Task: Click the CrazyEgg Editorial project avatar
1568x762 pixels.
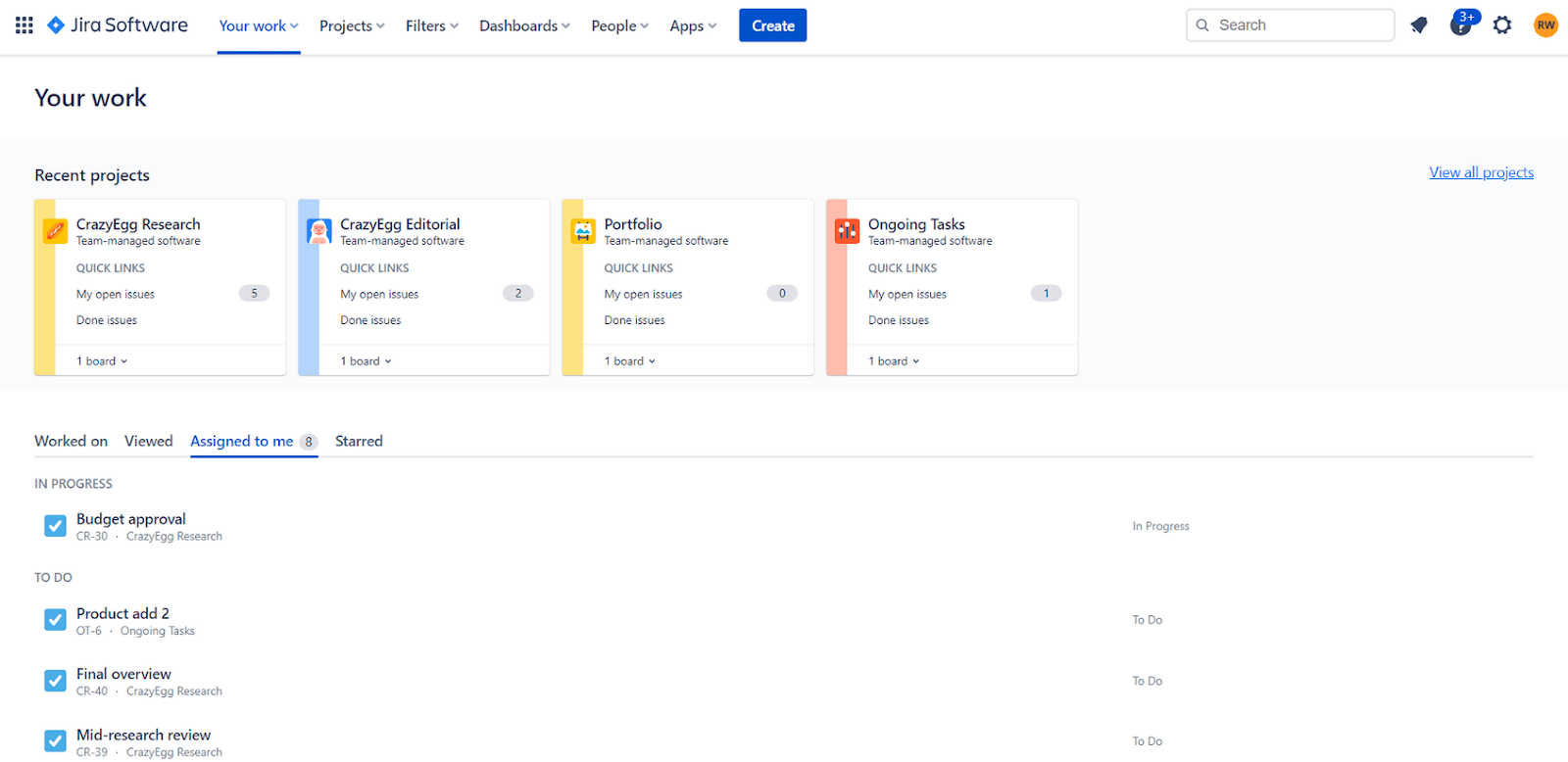Action: point(319,231)
